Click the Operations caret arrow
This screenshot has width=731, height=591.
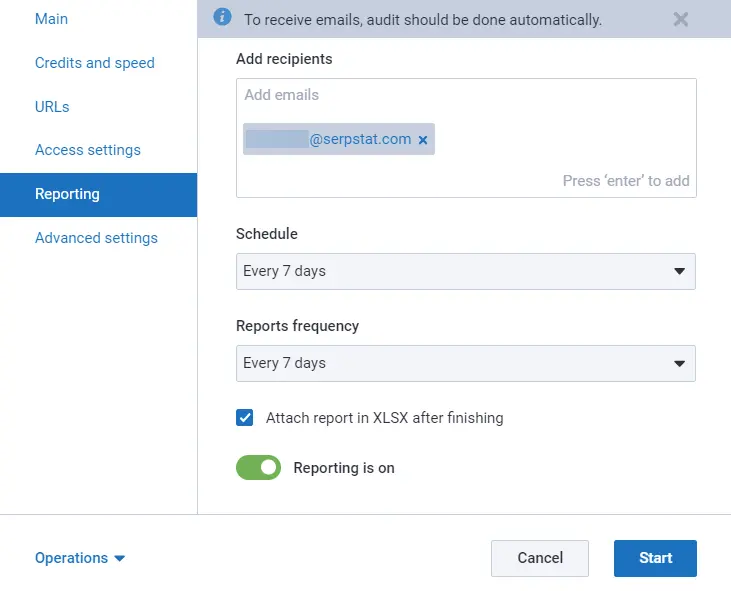point(120,559)
